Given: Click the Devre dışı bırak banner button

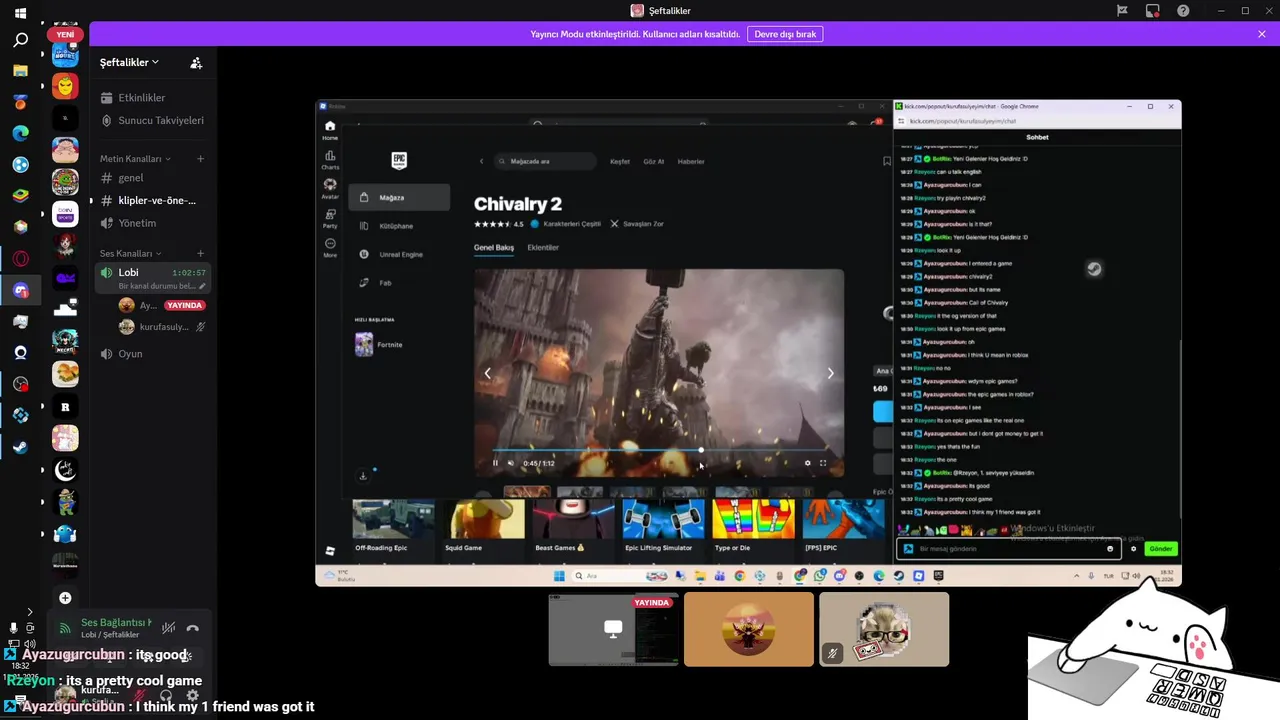Looking at the screenshot, I should (785, 34).
